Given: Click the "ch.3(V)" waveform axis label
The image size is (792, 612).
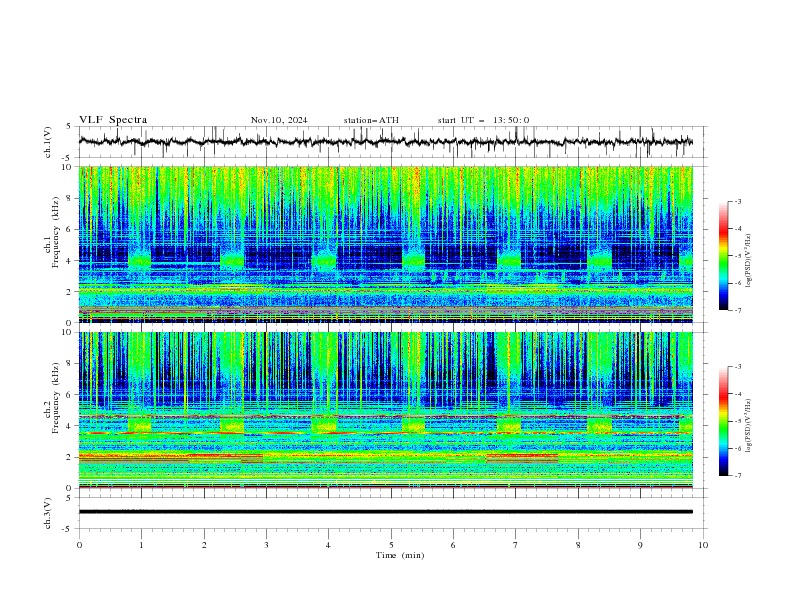Looking at the screenshot, I should (x=48, y=513).
